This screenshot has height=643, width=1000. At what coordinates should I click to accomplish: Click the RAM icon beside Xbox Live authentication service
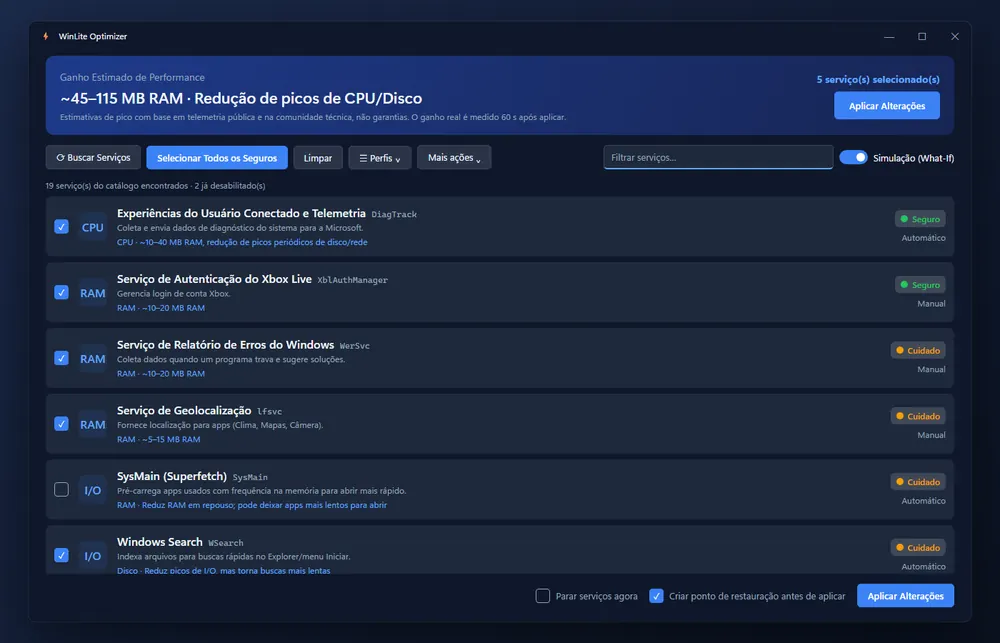click(x=92, y=293)
